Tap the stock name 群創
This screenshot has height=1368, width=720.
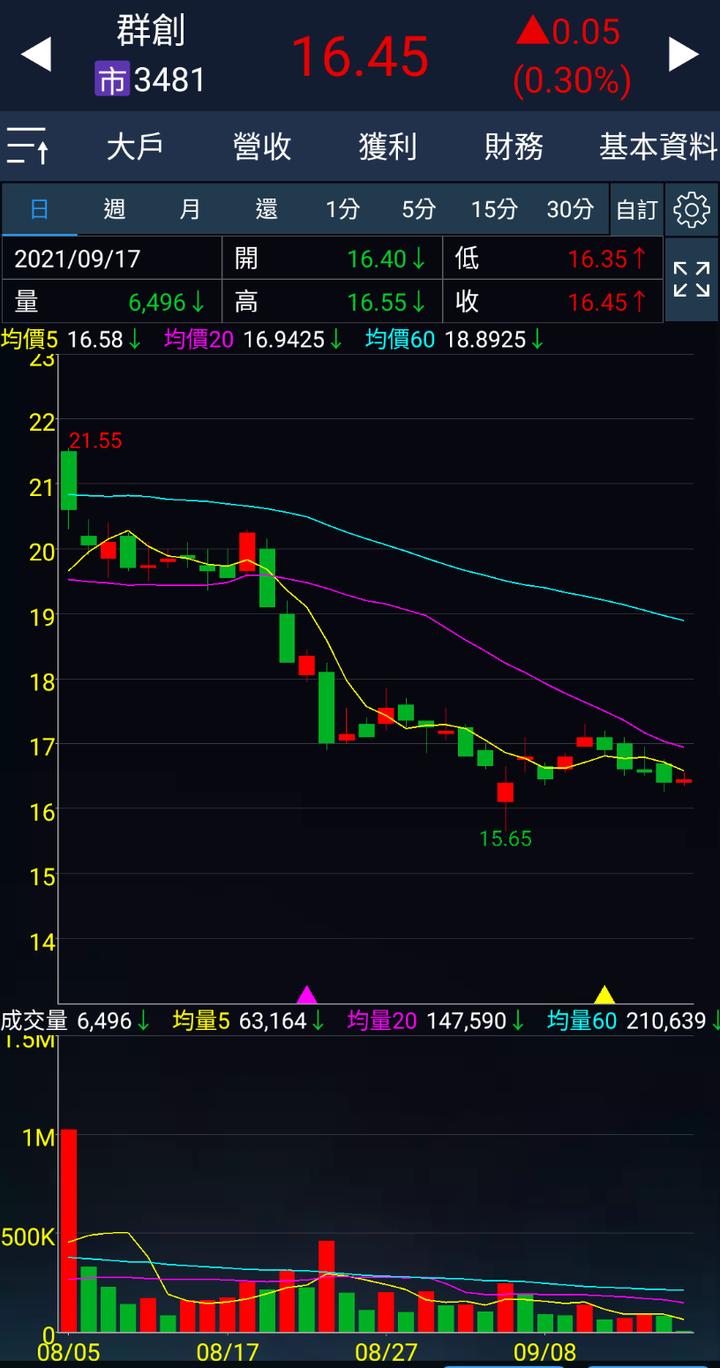click(151, 30)
